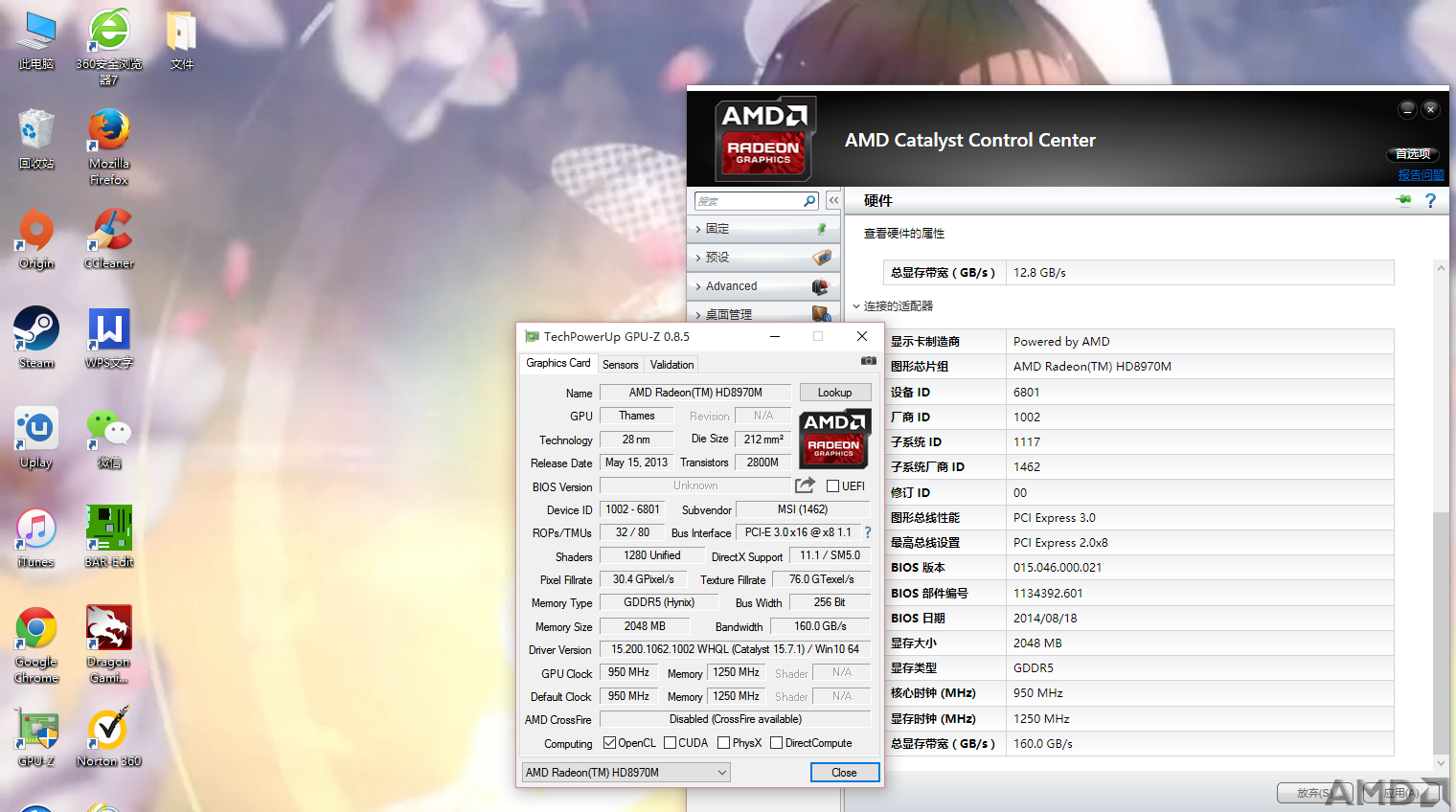Click the Release Date field May 15, 2013
The height and width of the screenshot is (812, 1456).
636,462
